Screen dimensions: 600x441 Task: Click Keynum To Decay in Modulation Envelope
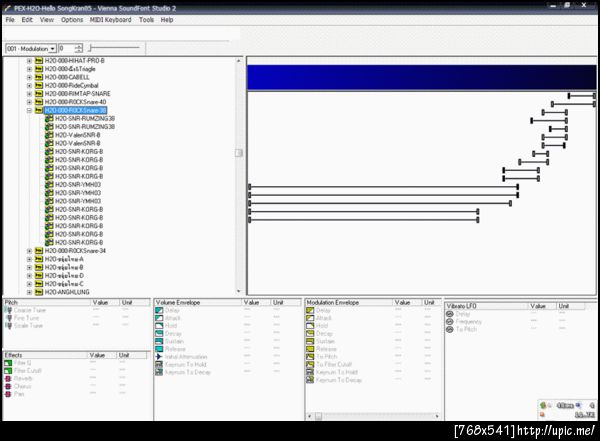click(x=339, y=380)
